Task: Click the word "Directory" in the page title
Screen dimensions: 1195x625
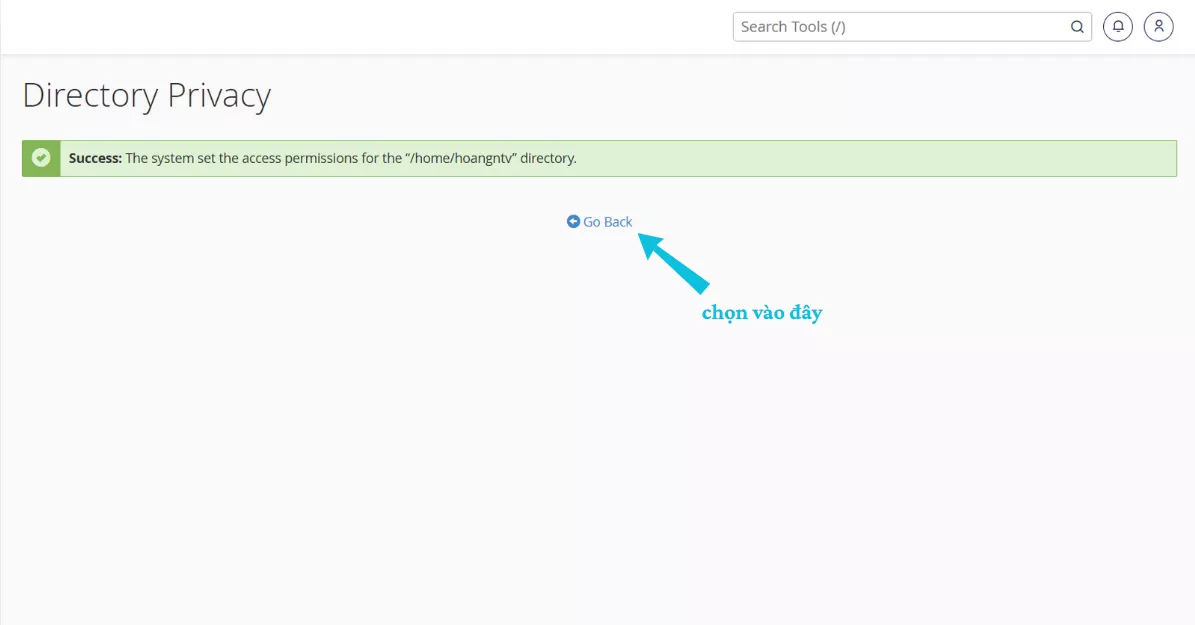Action: (x=90, y=96)
